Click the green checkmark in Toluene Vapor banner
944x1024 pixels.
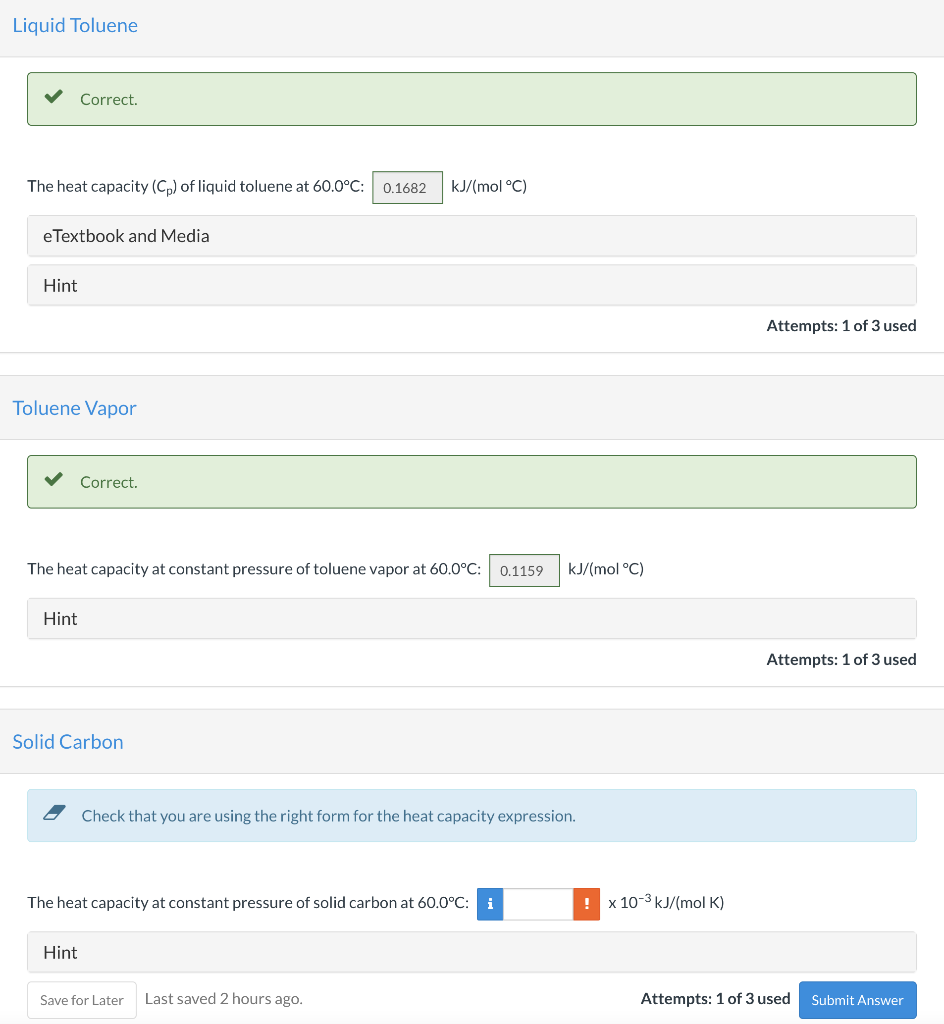54,479
